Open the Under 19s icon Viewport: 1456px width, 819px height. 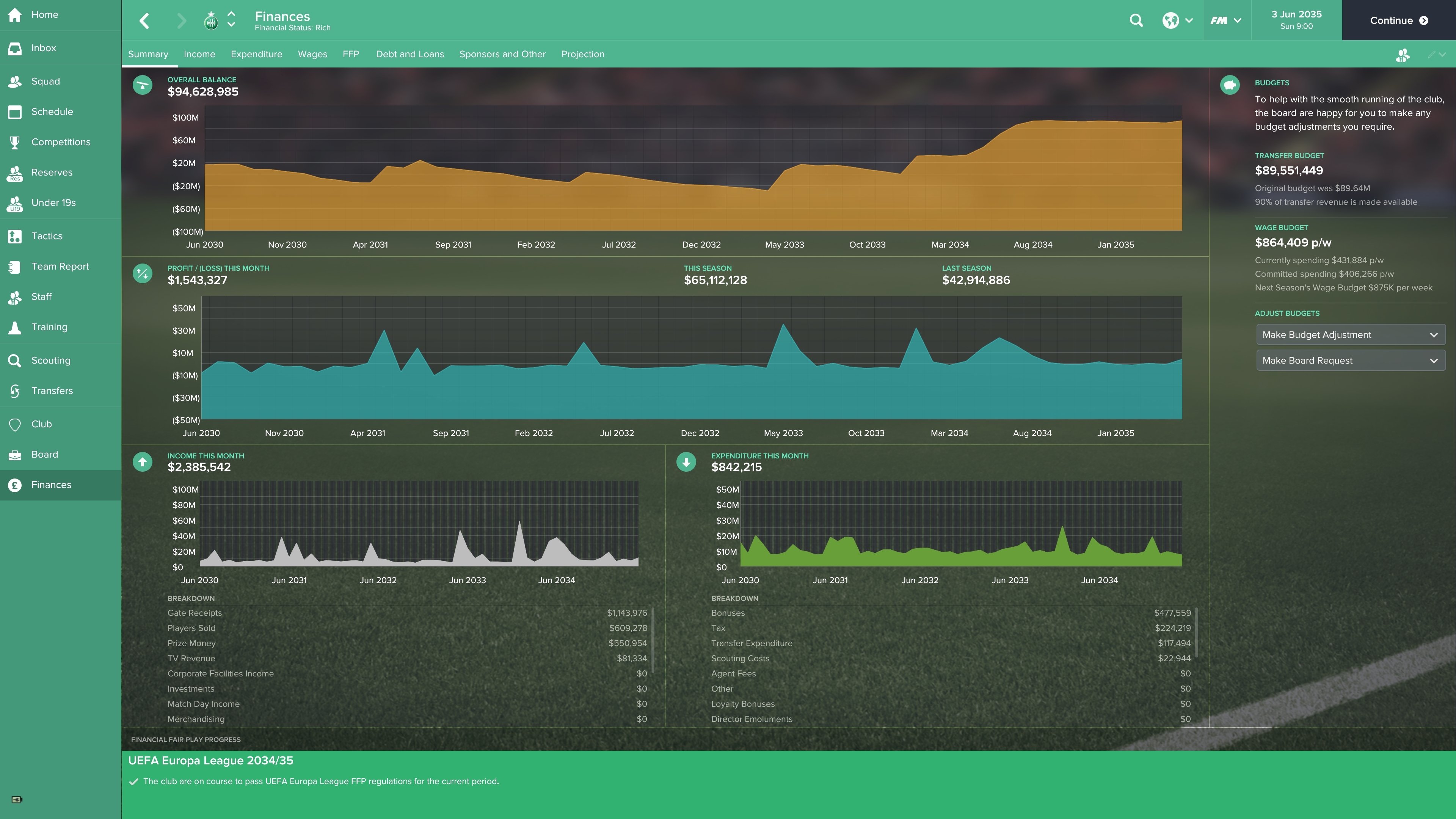[x=15, y=204]
